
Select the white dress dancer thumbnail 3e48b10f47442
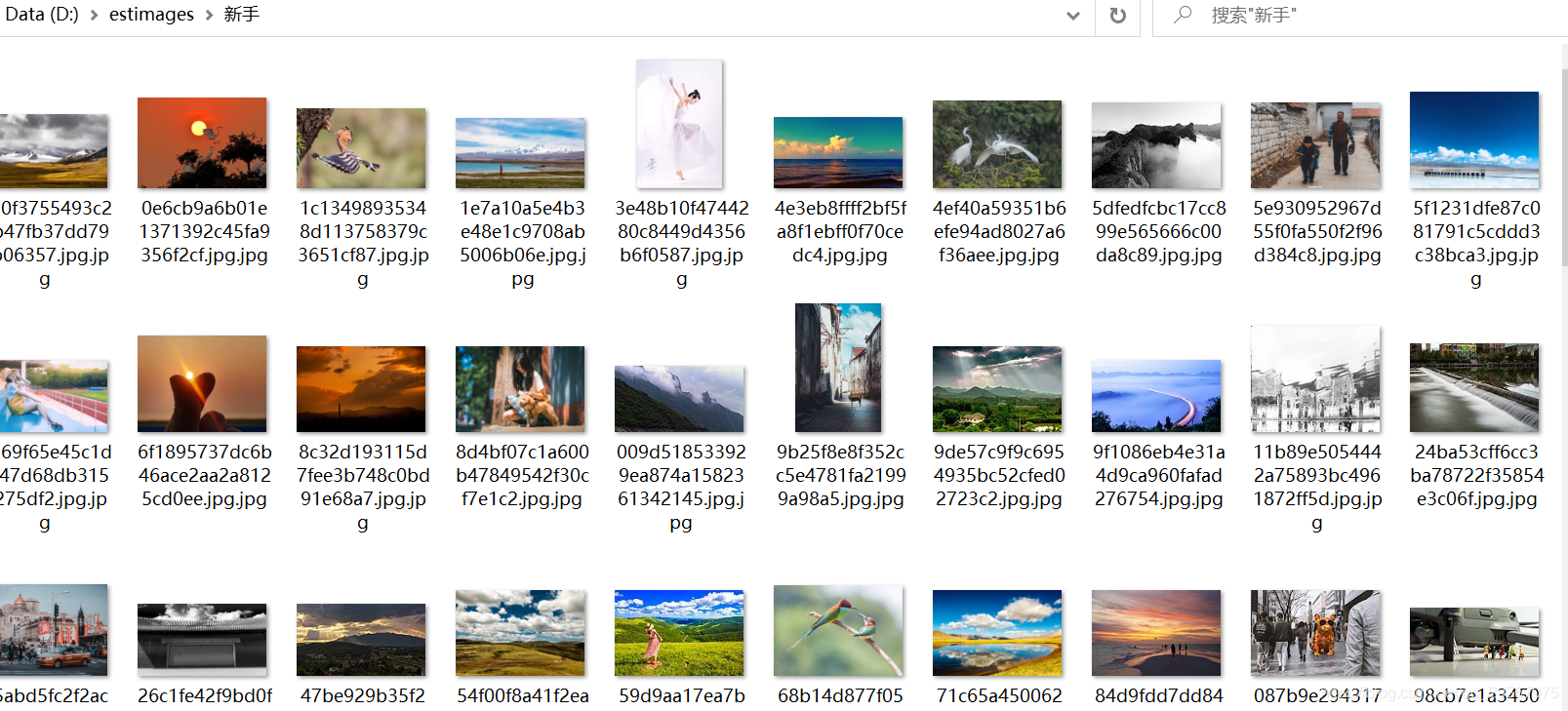(679, 124)
